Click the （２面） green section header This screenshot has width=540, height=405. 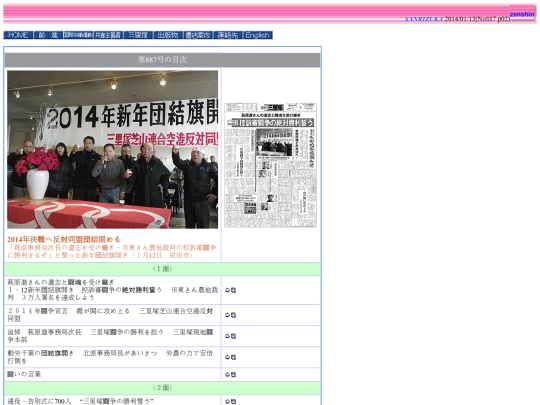[x=162, y=388]
